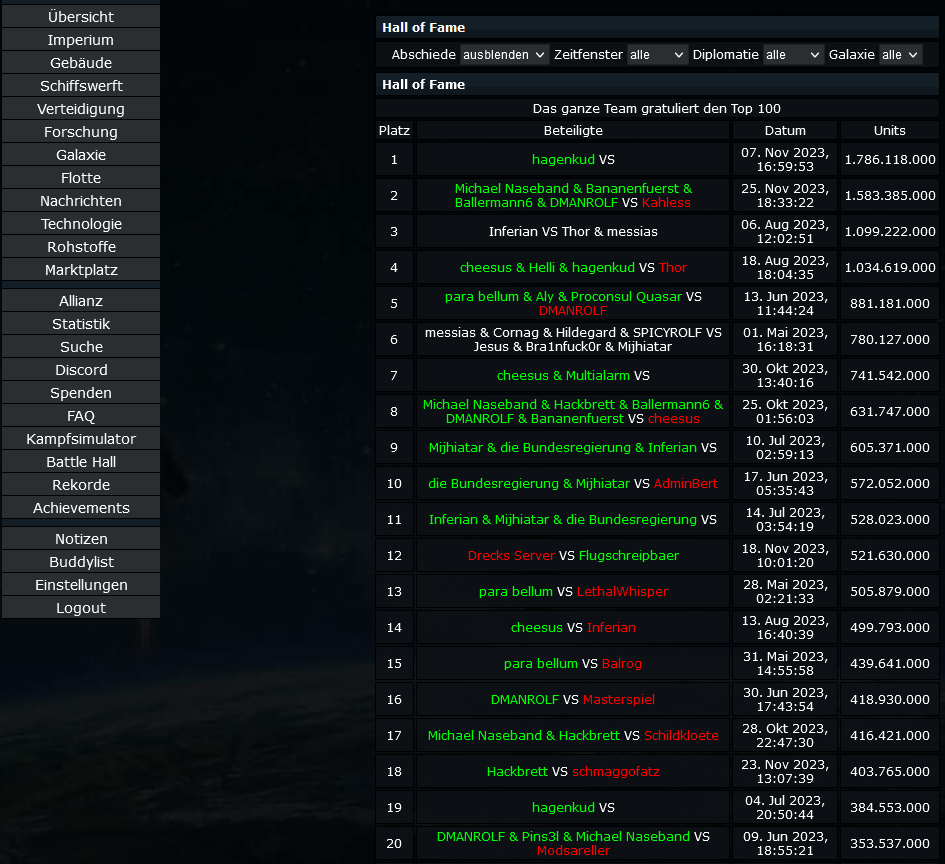Click Logout in the sidebar
The image size is (945, 864).
pos(81,608)
